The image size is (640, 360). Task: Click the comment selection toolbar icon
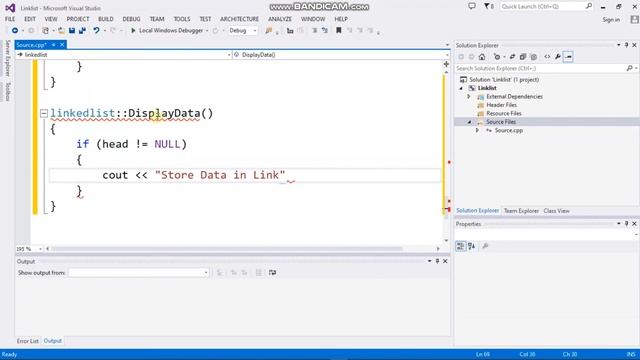(314, 31)
